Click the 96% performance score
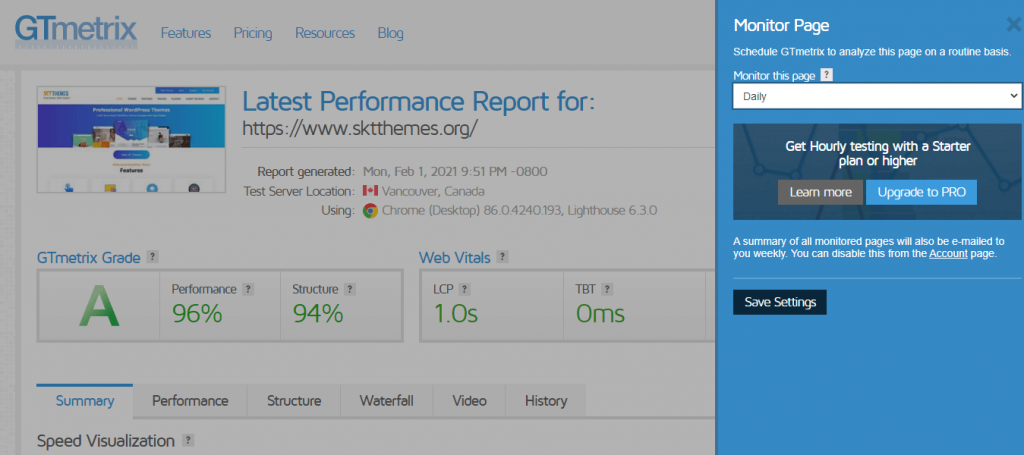This screenshot has width=1024, height=455. tap(197, 314)
